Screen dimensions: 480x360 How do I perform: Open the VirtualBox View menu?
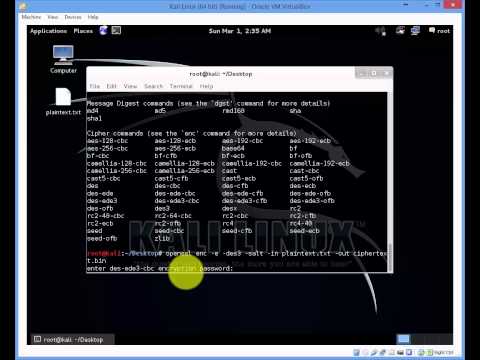[x=53, y=17]
